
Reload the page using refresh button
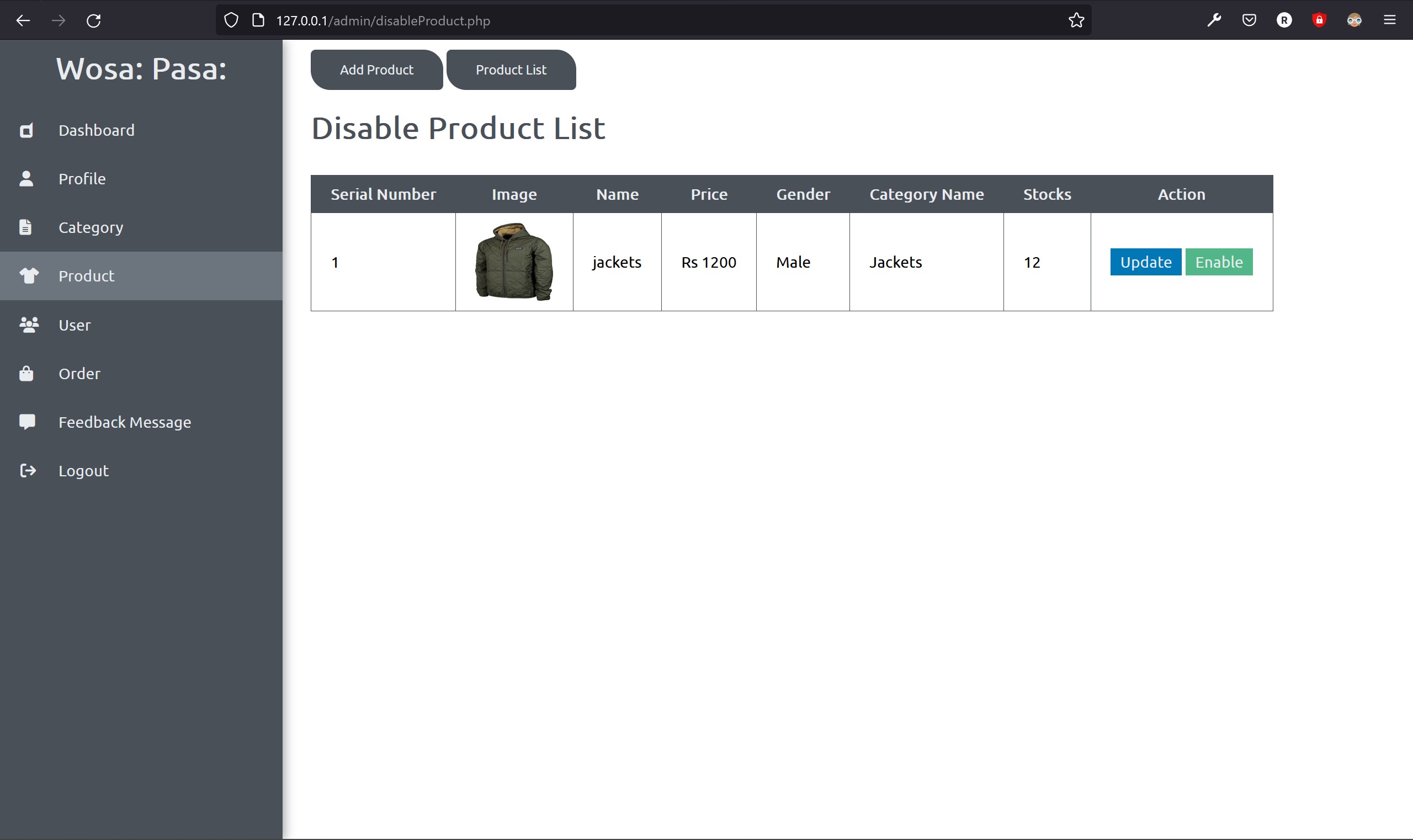(x=93, y=21)
